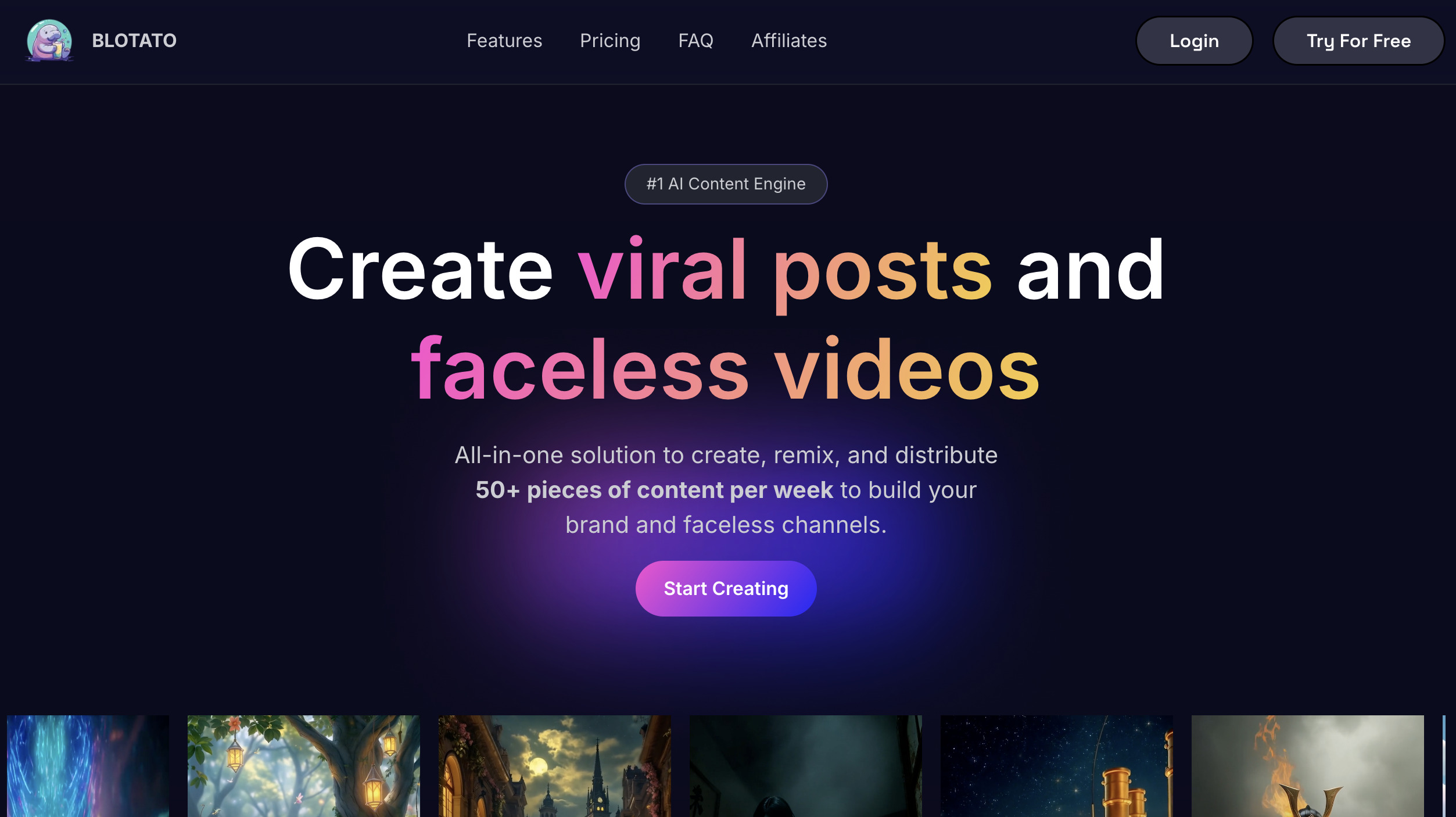Open the Affiliates link
Viewport: 1456px width, 817px height.
[x=788, y=41]
